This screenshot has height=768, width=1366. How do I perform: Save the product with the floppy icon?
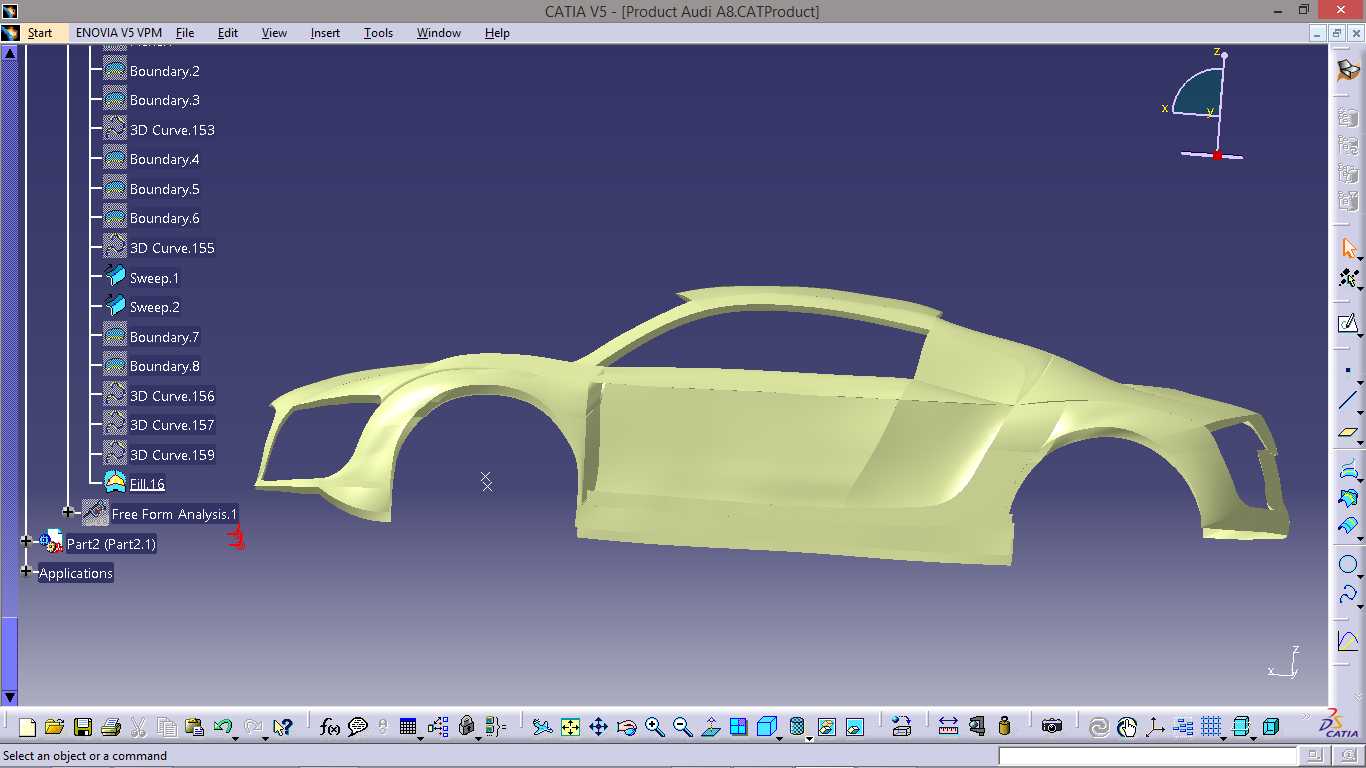[83, 727]
